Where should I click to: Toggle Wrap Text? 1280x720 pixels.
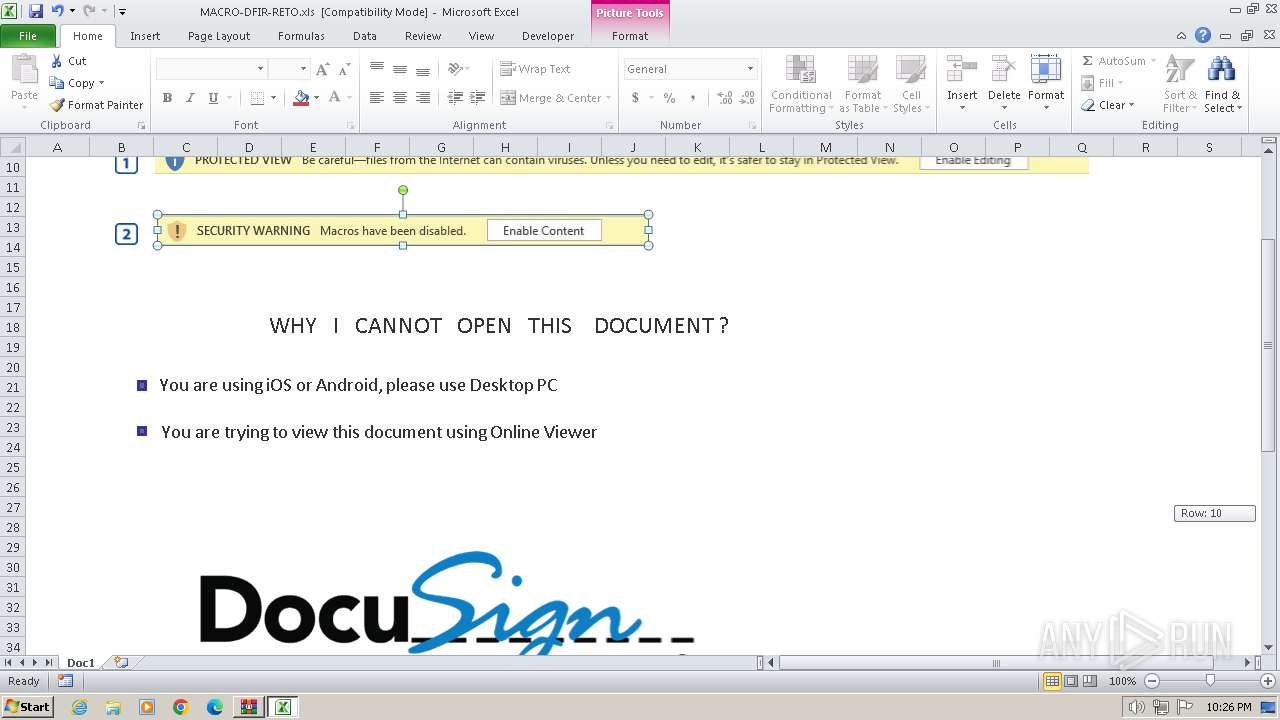pyautogui.click(x=535, y=69)
